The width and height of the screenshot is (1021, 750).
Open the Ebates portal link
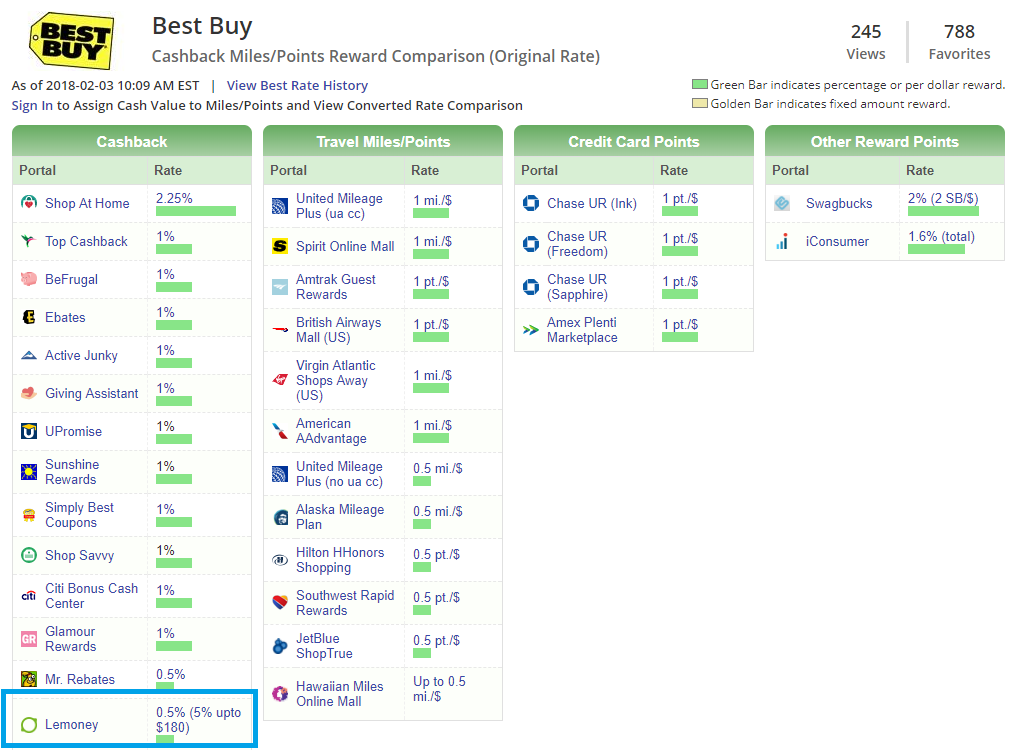(65, 317)
